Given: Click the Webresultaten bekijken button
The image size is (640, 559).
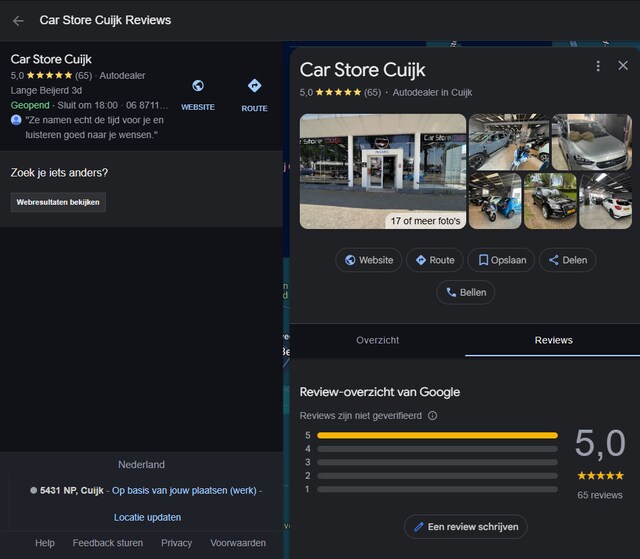Looking at the screenshot, I should coord(58,202).
